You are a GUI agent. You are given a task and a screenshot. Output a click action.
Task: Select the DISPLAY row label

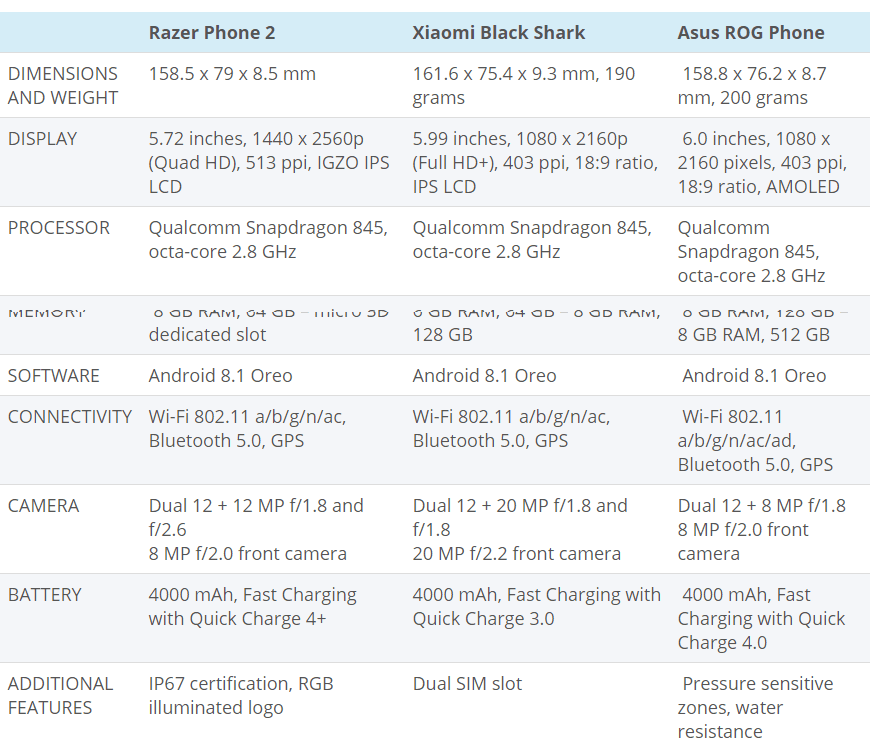[x=42, y=138]
